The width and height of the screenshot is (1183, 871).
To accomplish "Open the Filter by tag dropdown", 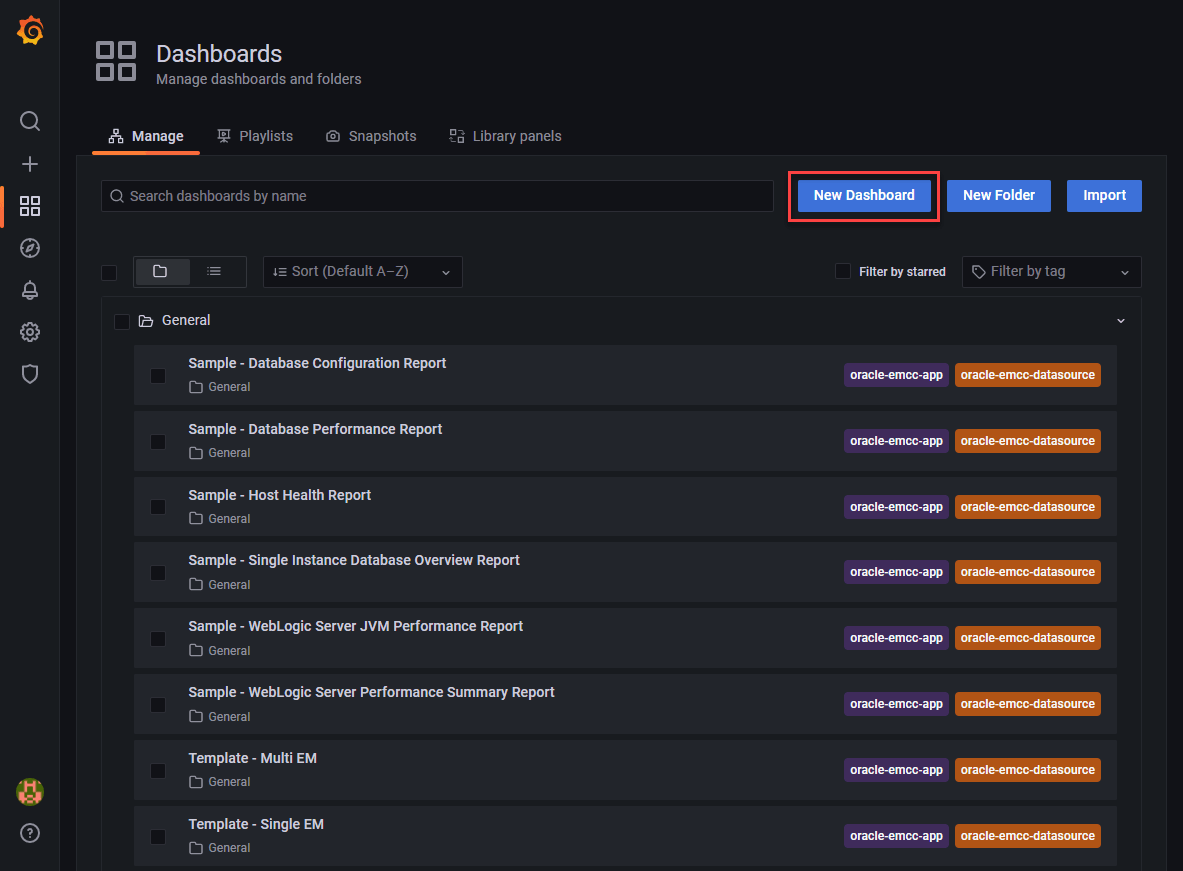I will tap(1050, 271).
